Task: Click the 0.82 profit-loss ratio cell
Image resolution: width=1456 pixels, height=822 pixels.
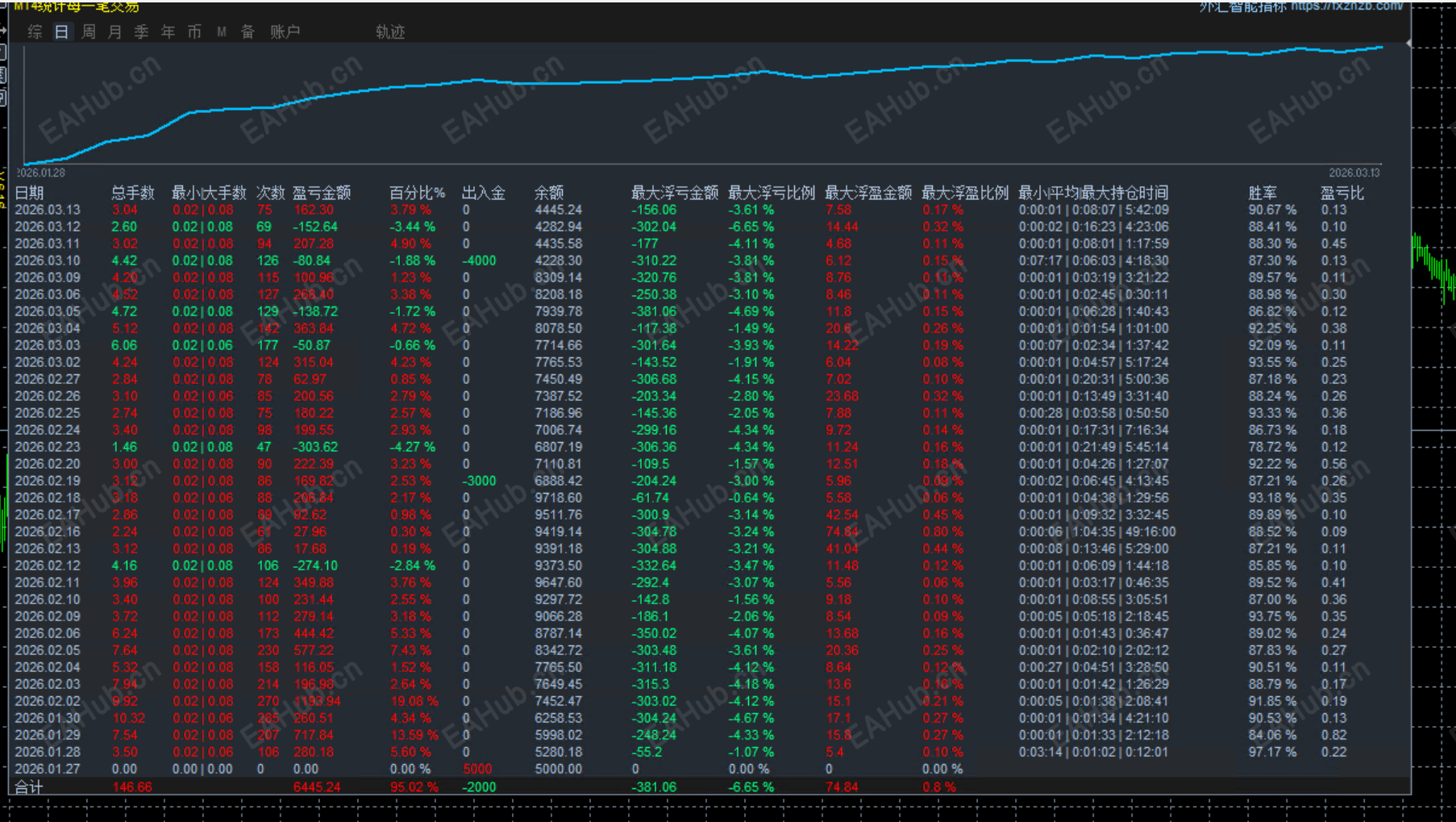Action: (1334, 735)
